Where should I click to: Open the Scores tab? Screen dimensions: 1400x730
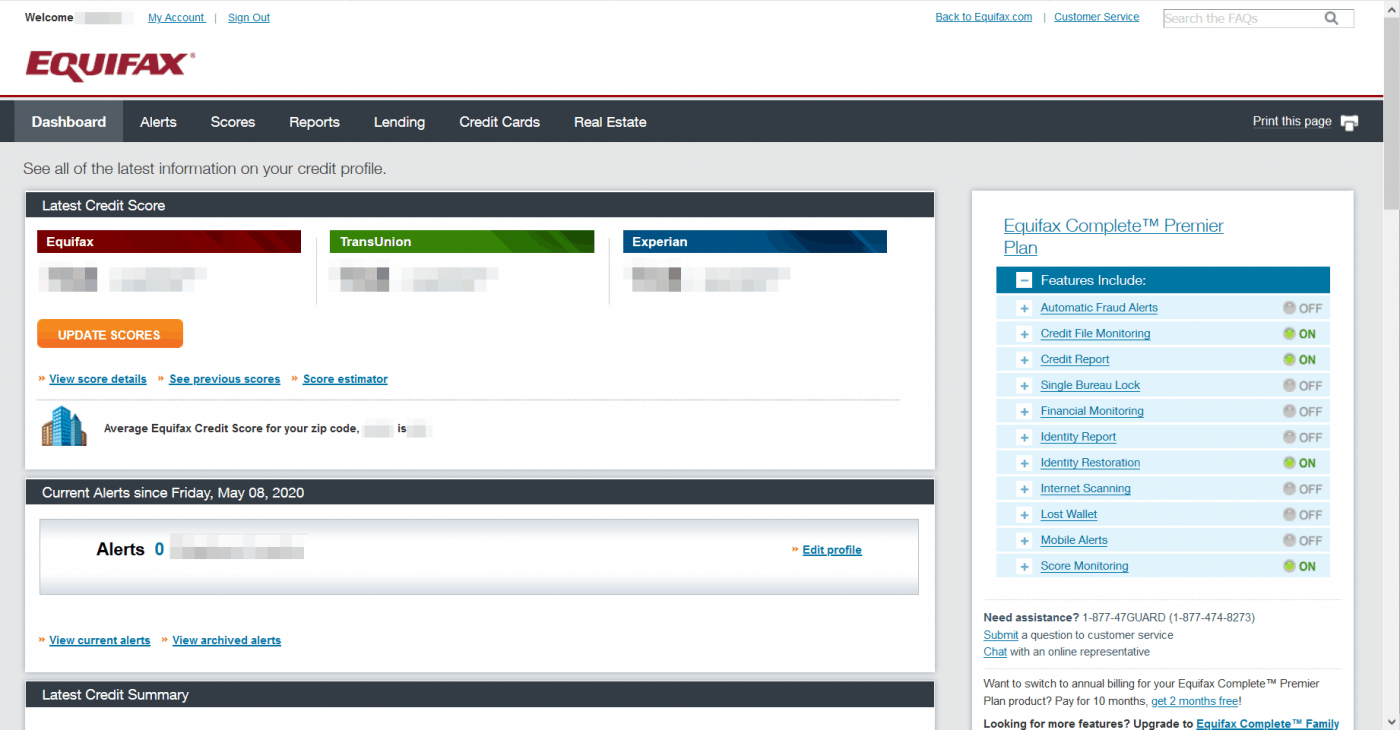(x=232, y=122)
